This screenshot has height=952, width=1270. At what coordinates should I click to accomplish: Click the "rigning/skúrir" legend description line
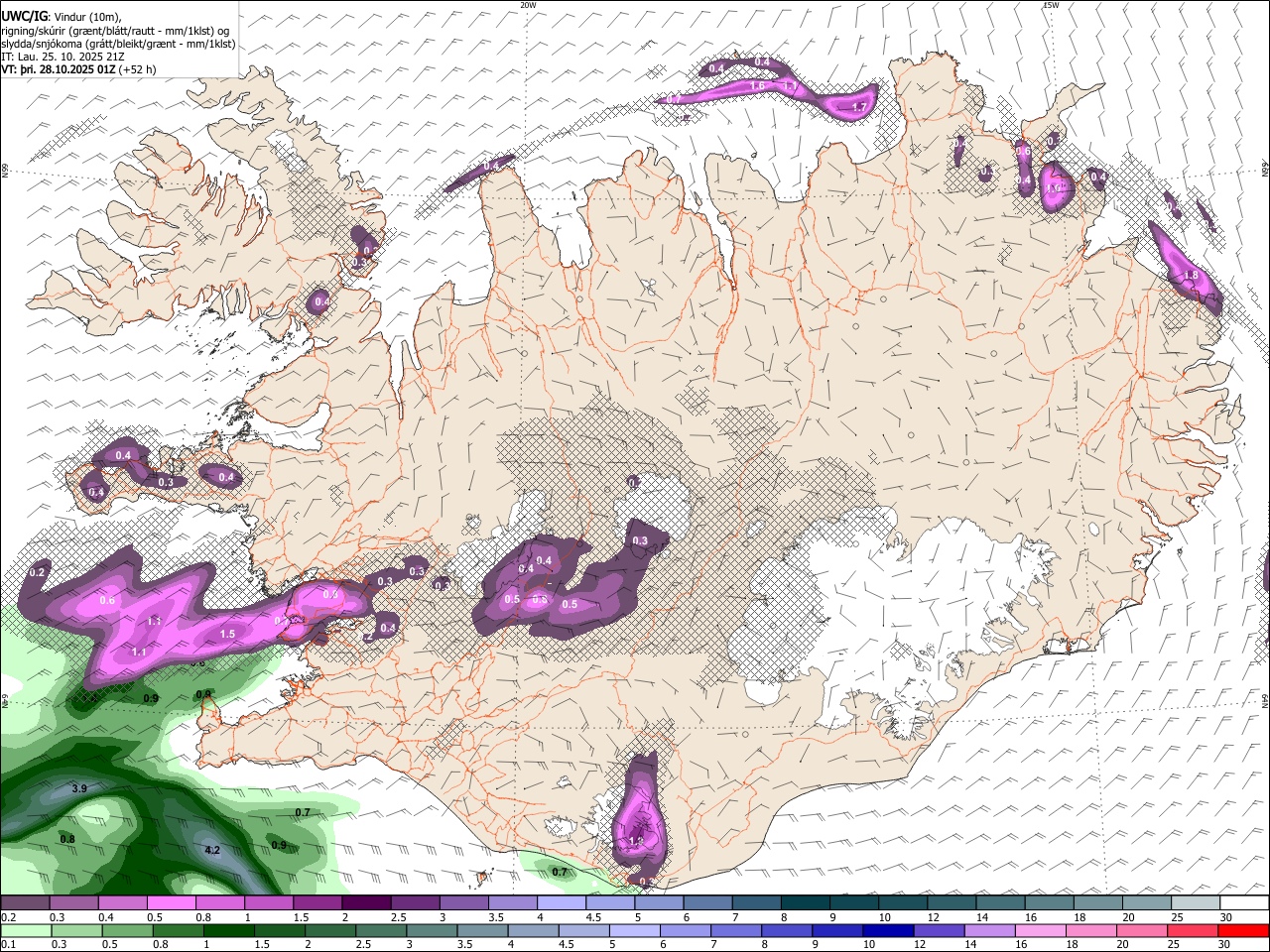point(115,31)
